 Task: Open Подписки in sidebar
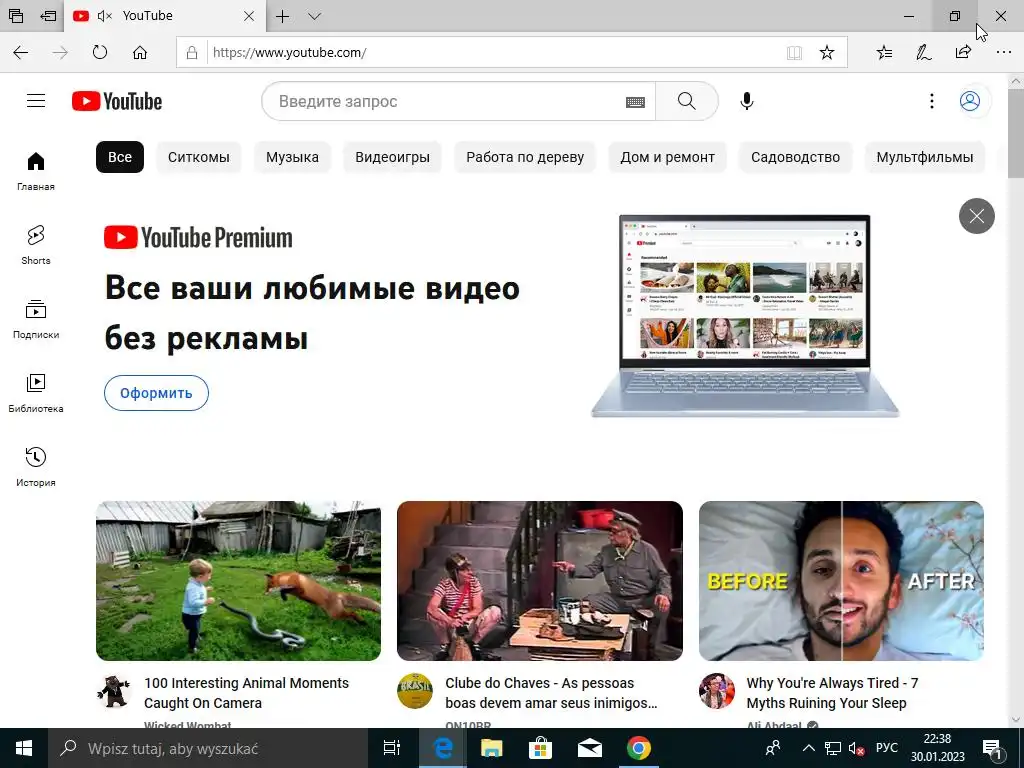pyautogui.click(x=36, y=319)
